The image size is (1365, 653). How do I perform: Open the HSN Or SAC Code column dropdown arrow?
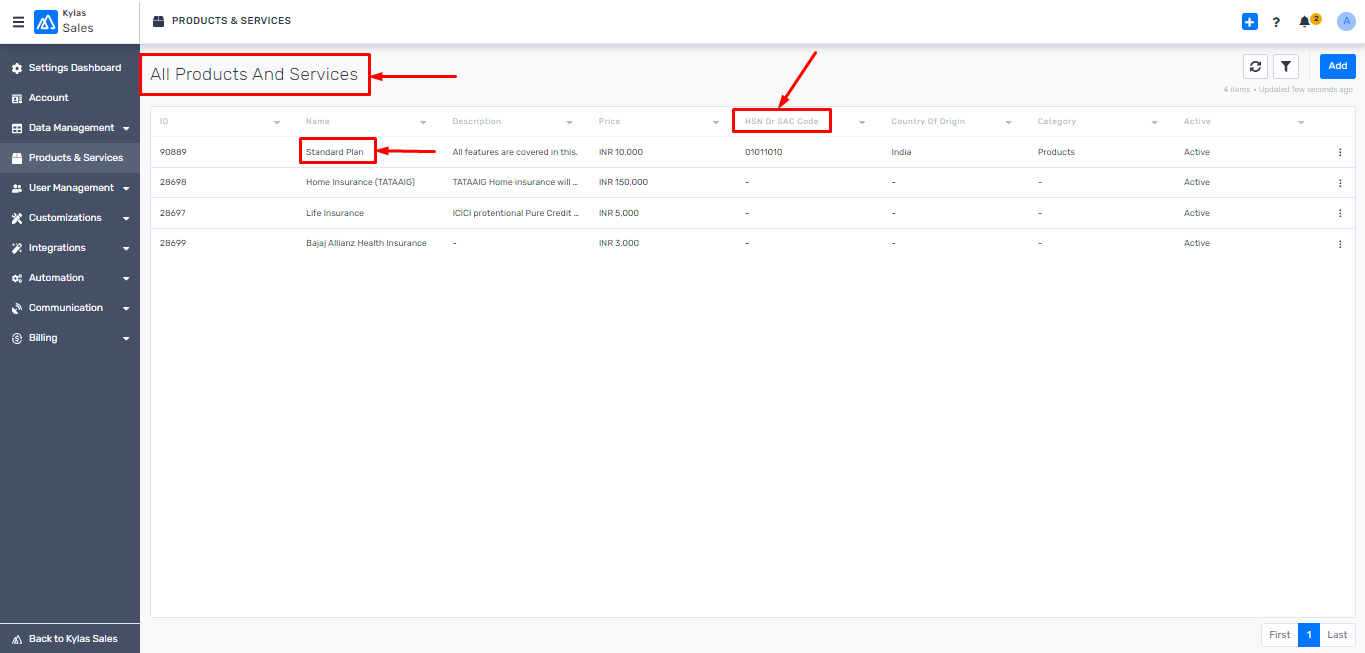[x=862, y=123]
